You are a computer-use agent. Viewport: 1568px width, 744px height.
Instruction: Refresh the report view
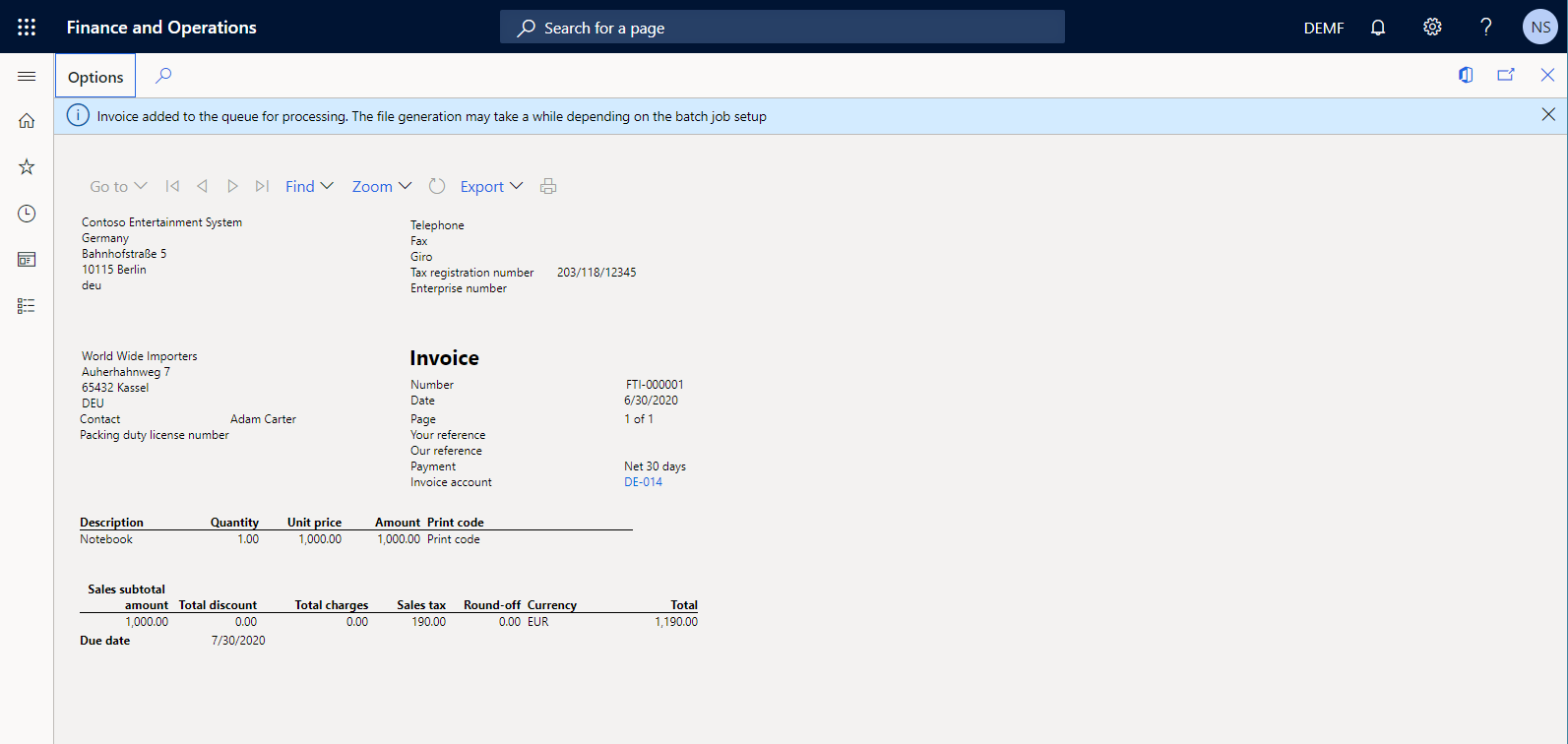437,186
